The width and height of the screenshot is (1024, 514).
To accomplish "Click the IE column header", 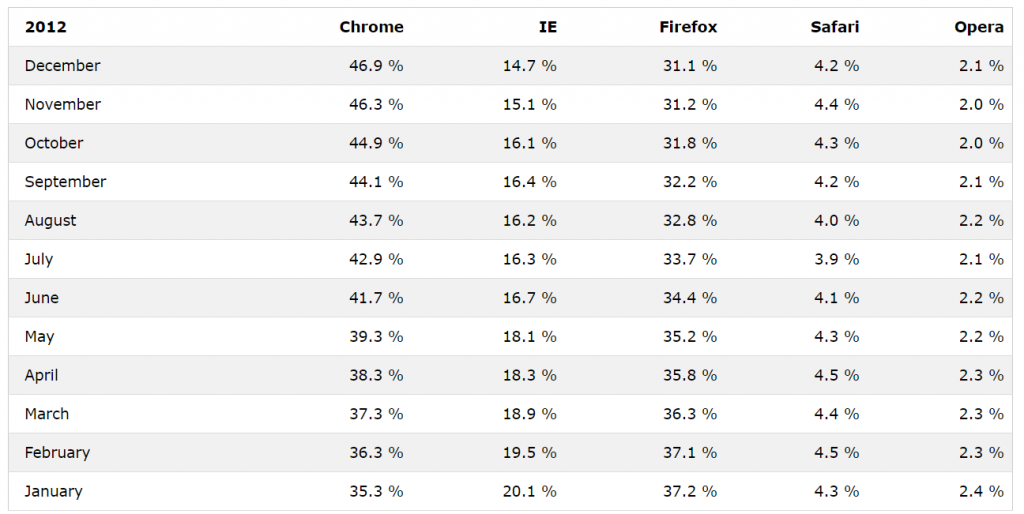I will pos(548,27).
